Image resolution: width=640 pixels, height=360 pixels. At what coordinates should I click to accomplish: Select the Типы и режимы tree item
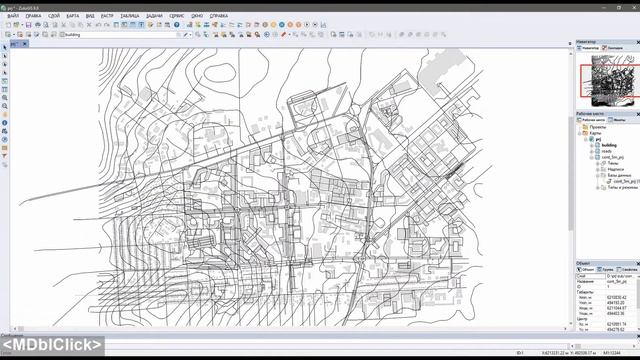(x=622, y=187)
